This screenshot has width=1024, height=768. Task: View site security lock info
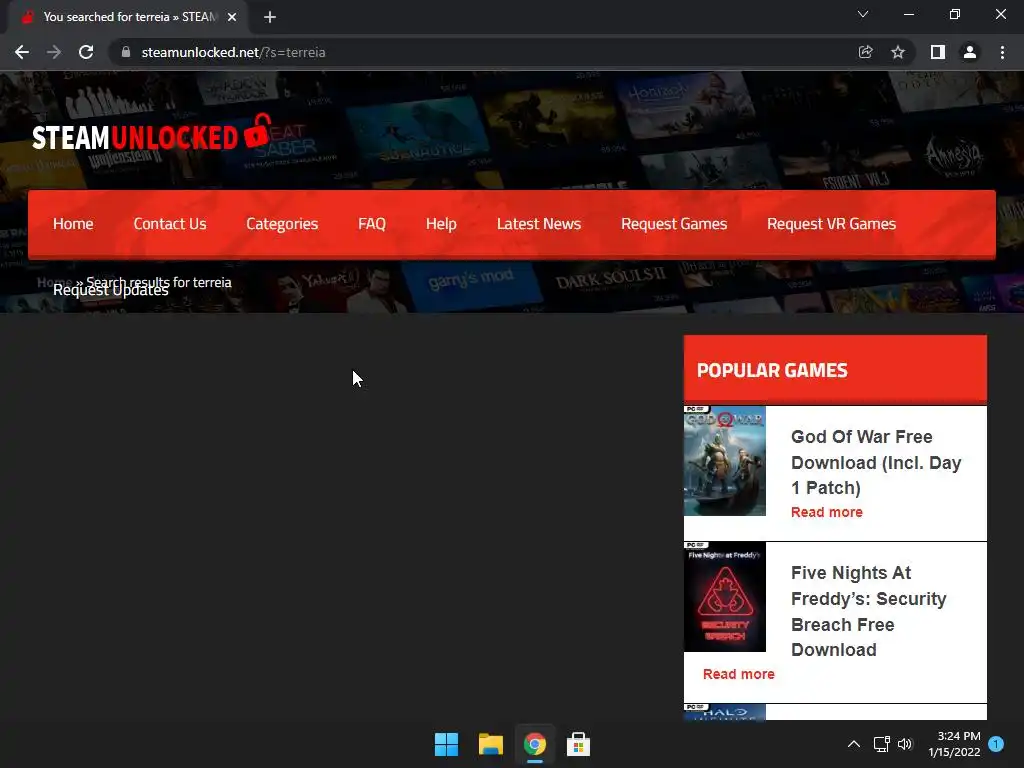click(x=126, y=52)
